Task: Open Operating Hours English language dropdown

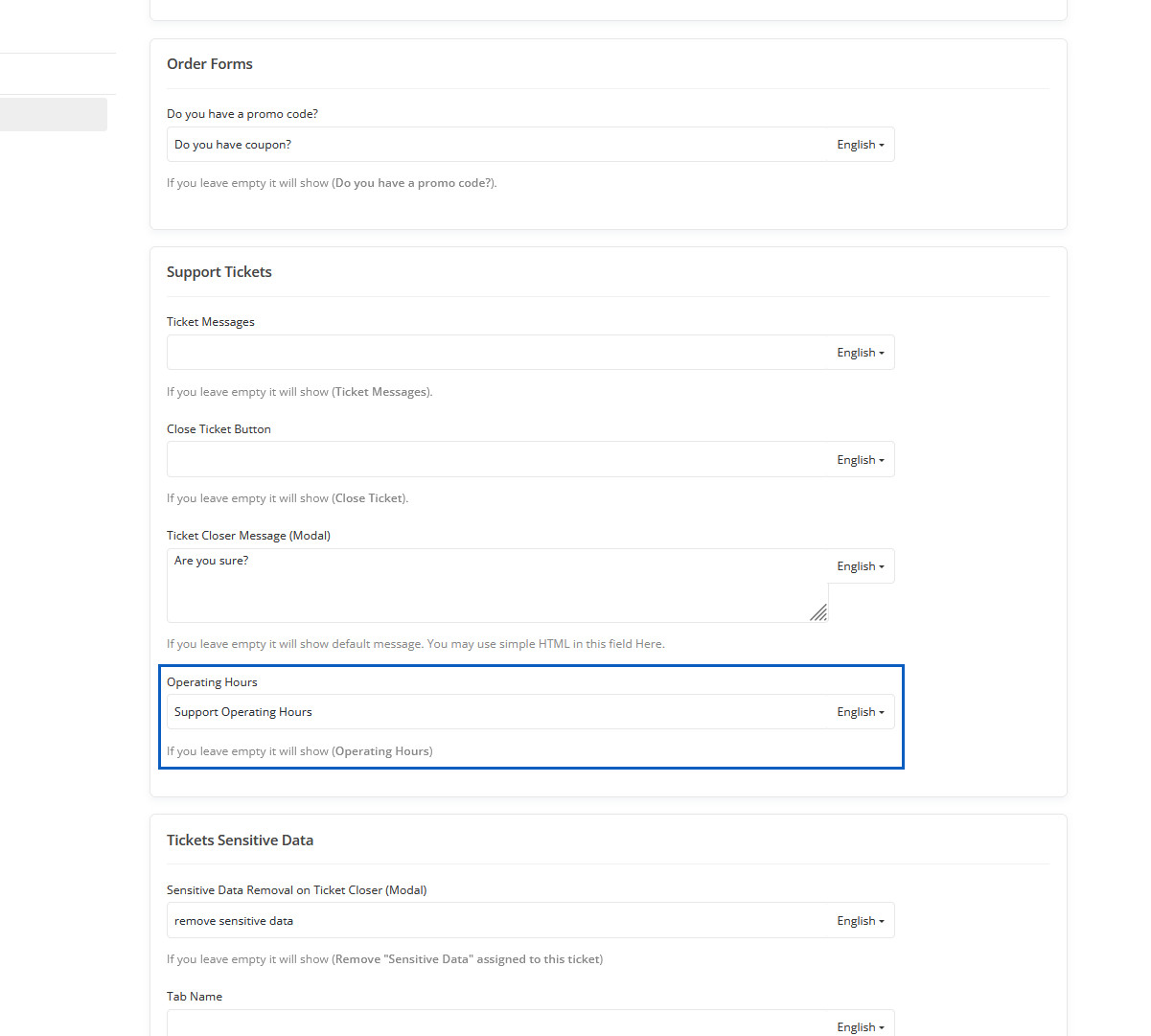Action: tap(860, 712)
